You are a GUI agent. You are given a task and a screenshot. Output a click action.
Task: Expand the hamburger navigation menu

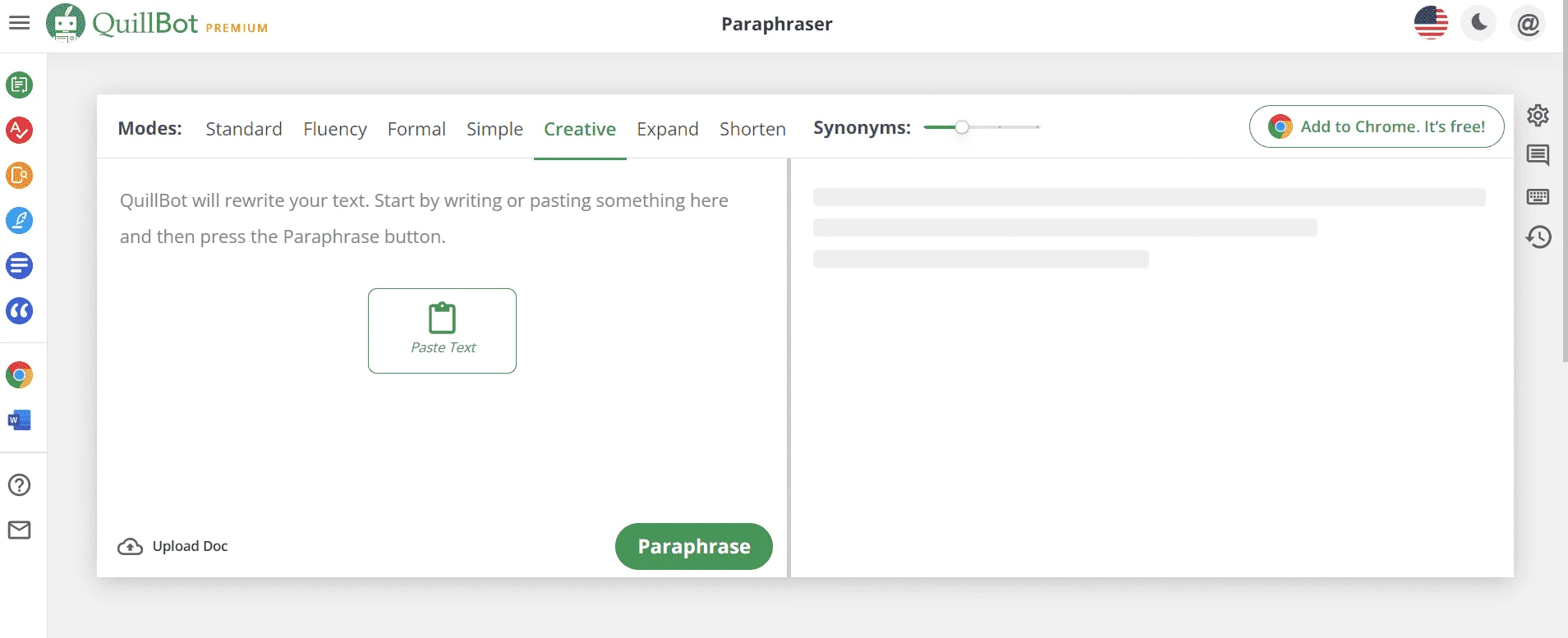20,23
